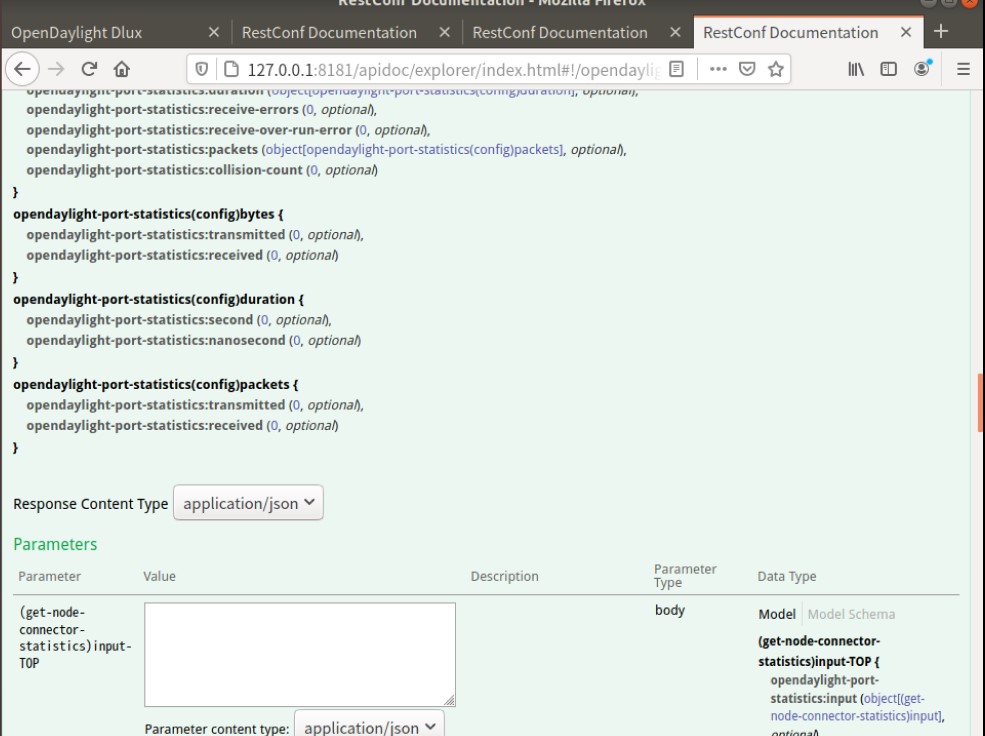The width and height of the screenshot is (985, 736).
Task: Click the 'Response Content Type' label
Action: pos(90,504)
